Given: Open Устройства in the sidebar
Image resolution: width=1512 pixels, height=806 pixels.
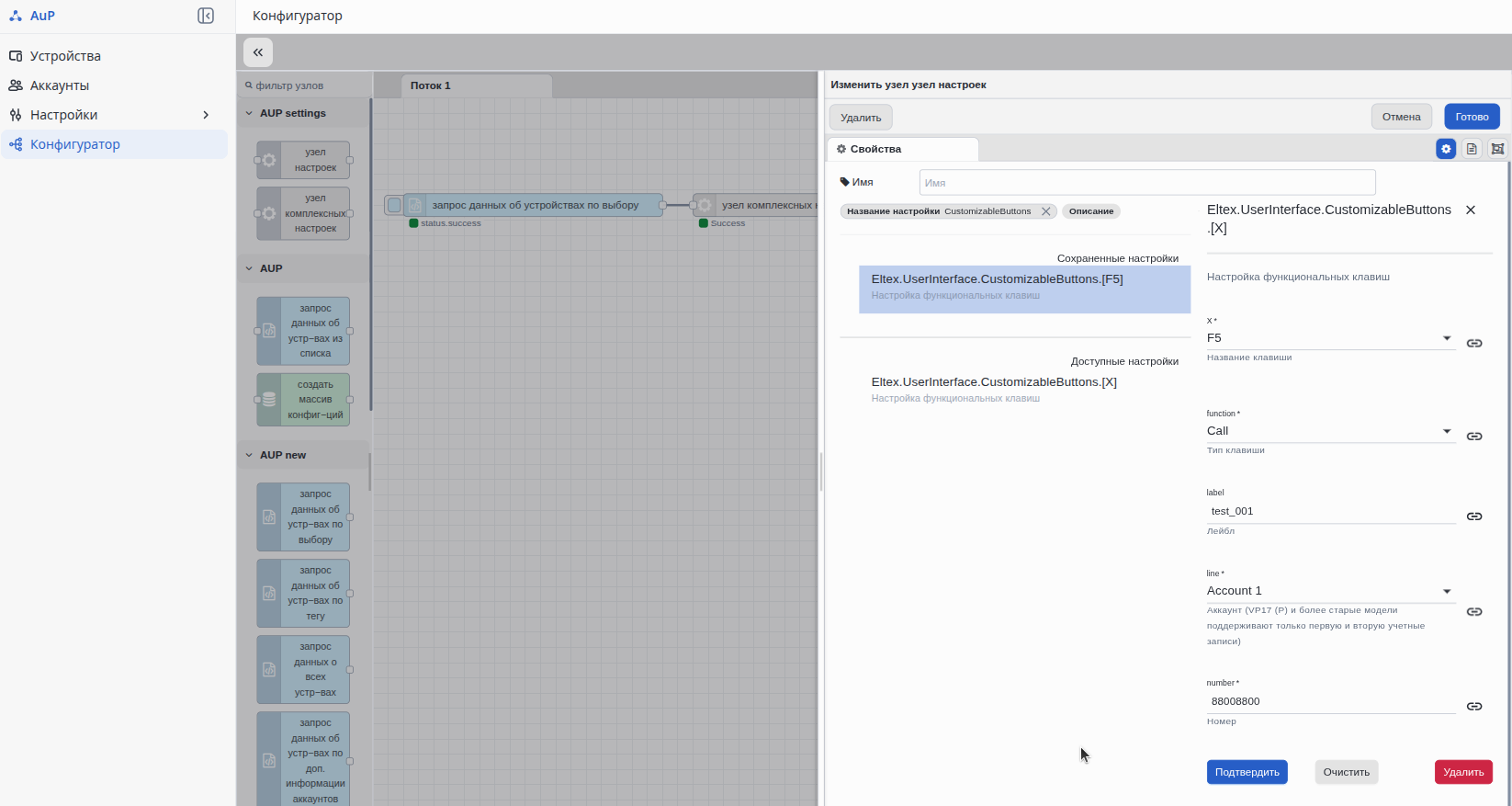Looking at the screenshot, I should pos(114,56).
